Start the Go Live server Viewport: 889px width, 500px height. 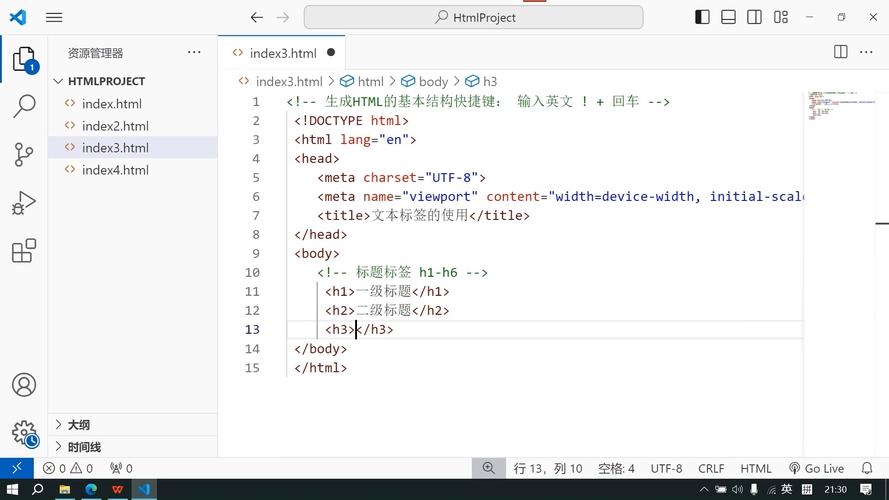[x=816, y=468]
